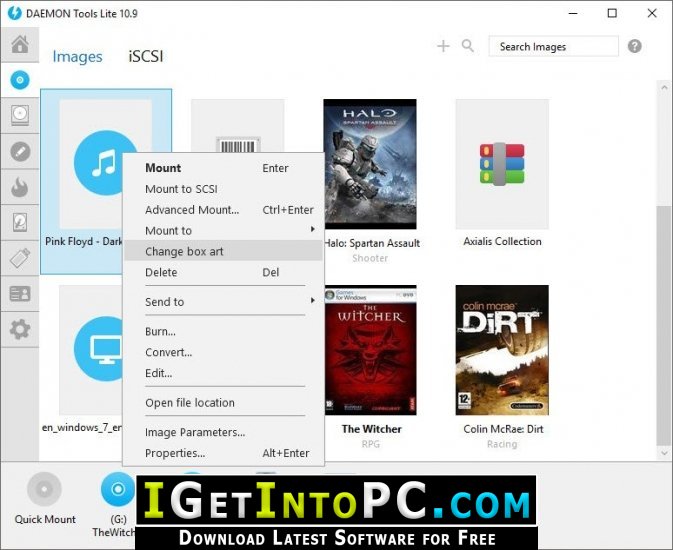Image resolution: width=673 pixels, height=550 pixels.
Task: Select The Witcher cover art
Action: (370, 350)
